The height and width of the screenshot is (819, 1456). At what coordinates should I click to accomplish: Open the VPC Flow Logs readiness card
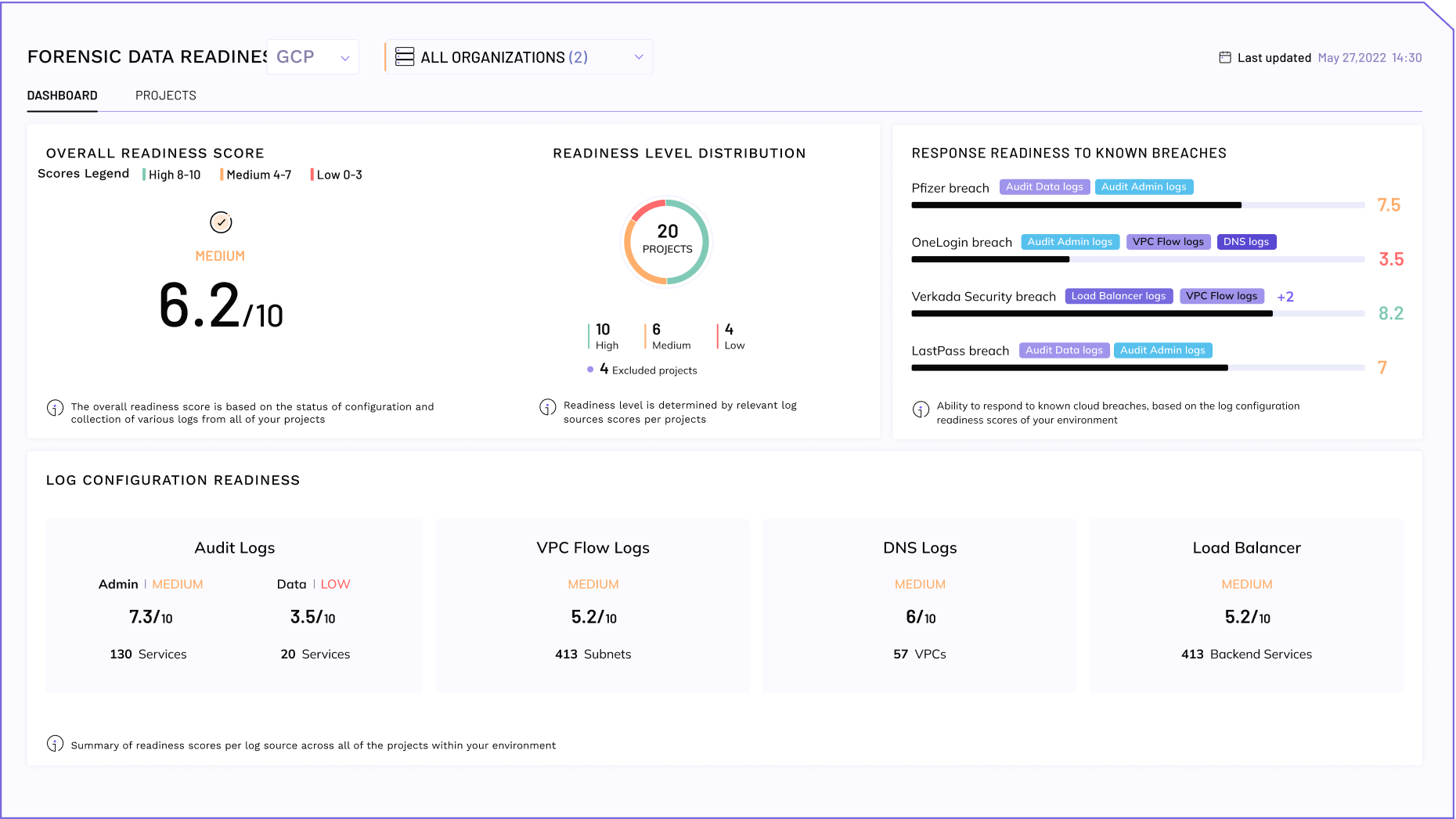pyautogui.click(x=593, y=605)
